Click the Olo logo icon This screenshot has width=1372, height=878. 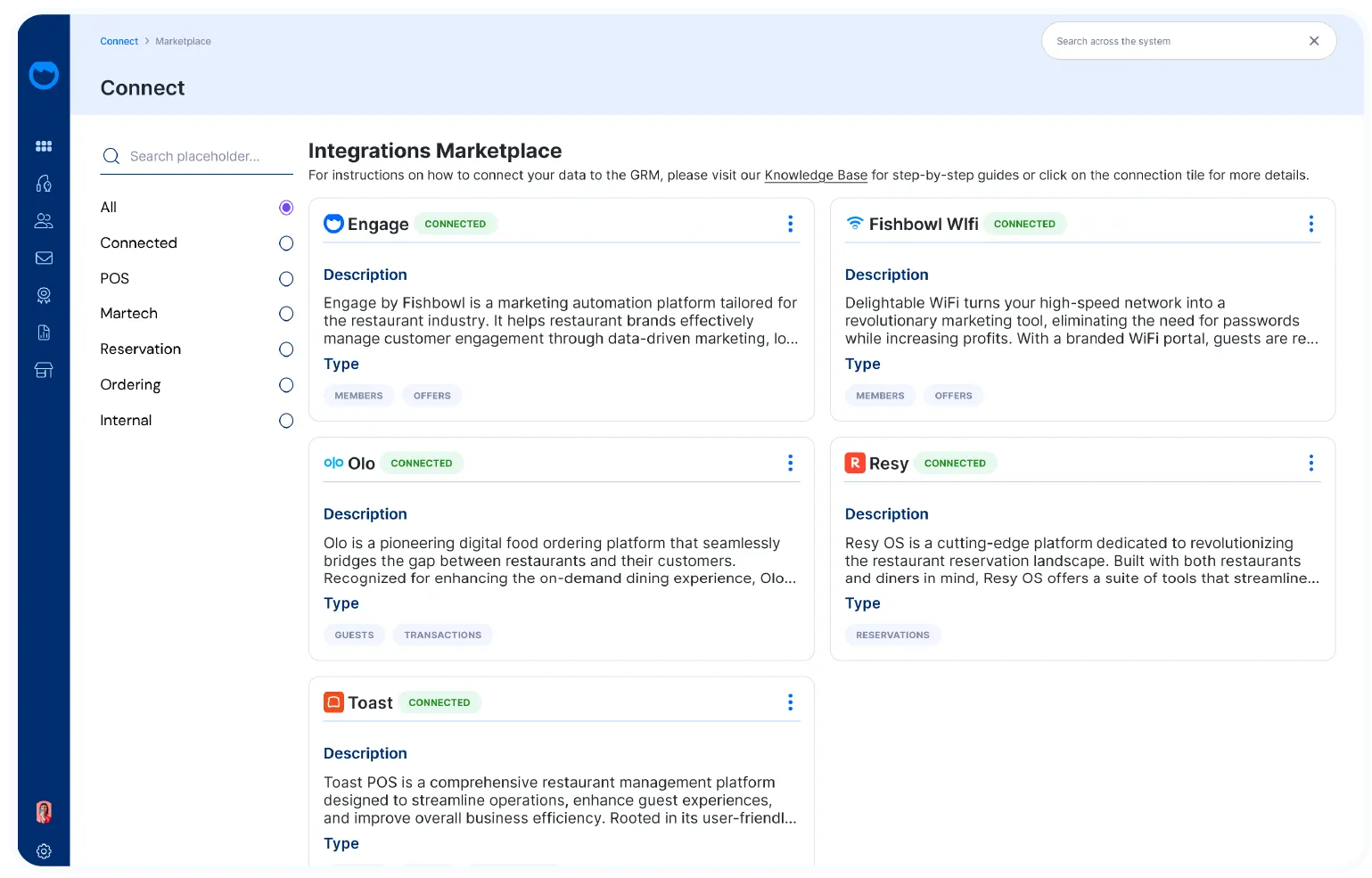[333, 463]
